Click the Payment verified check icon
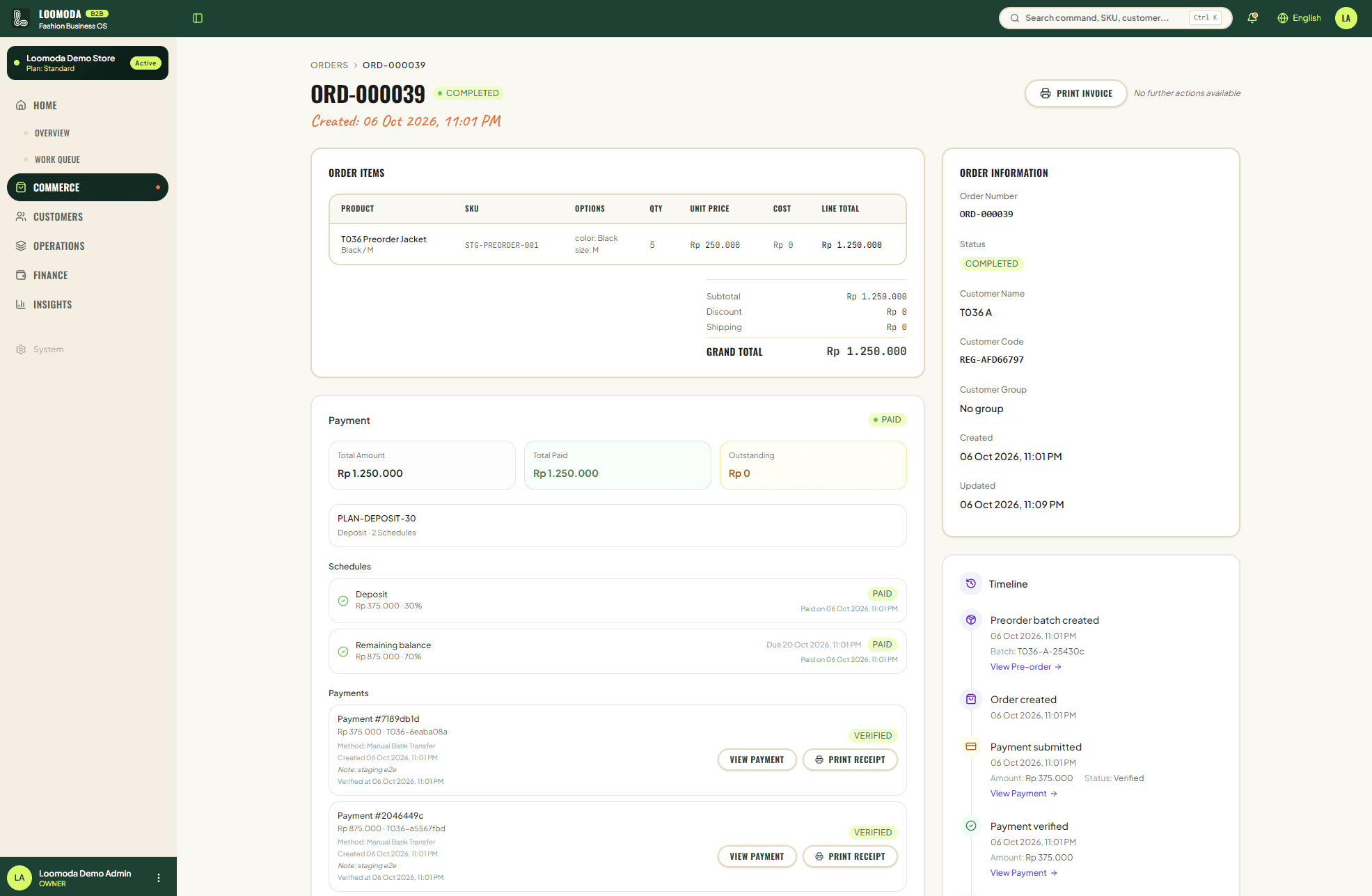The image size is (1372, 896). click(x=971, y=826)
